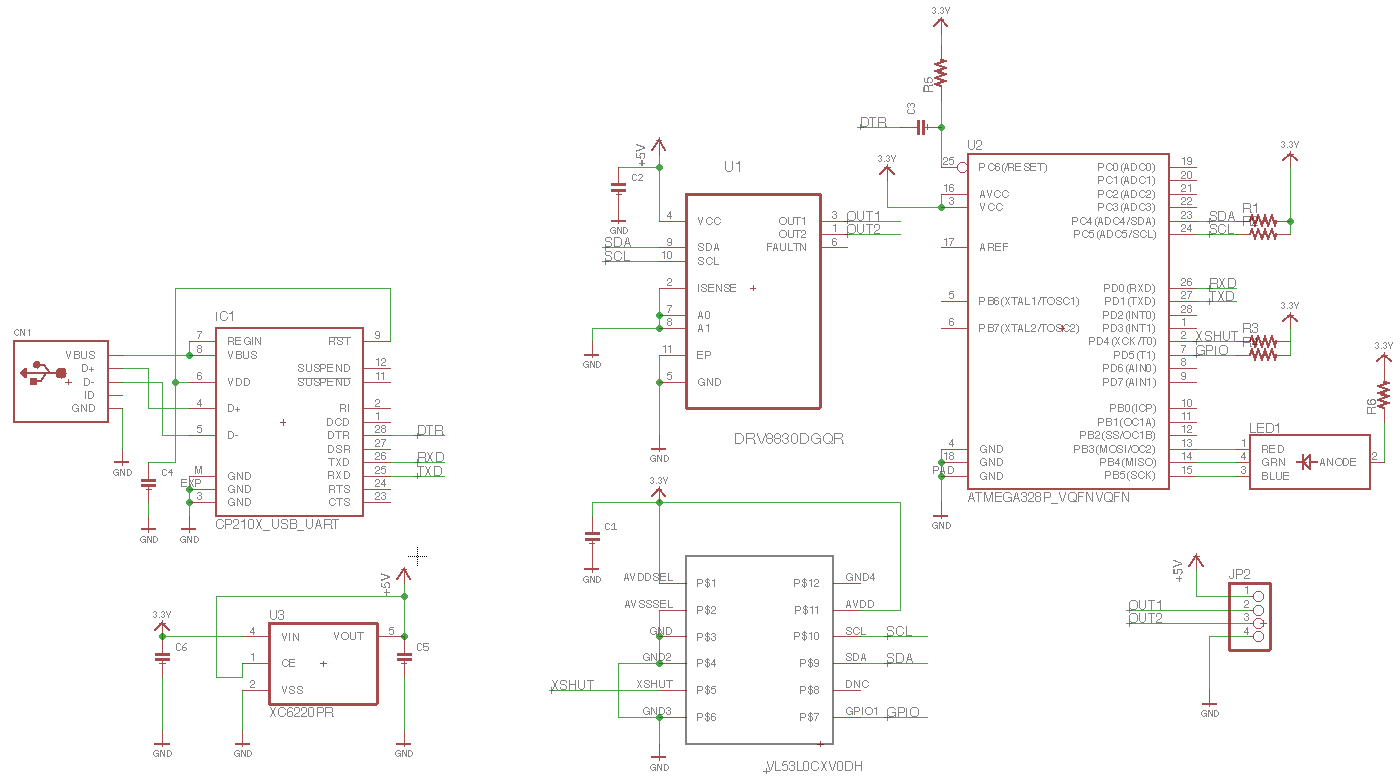
Task: Click the GND symbol below connector CN1
Action: tap(122, 466)
